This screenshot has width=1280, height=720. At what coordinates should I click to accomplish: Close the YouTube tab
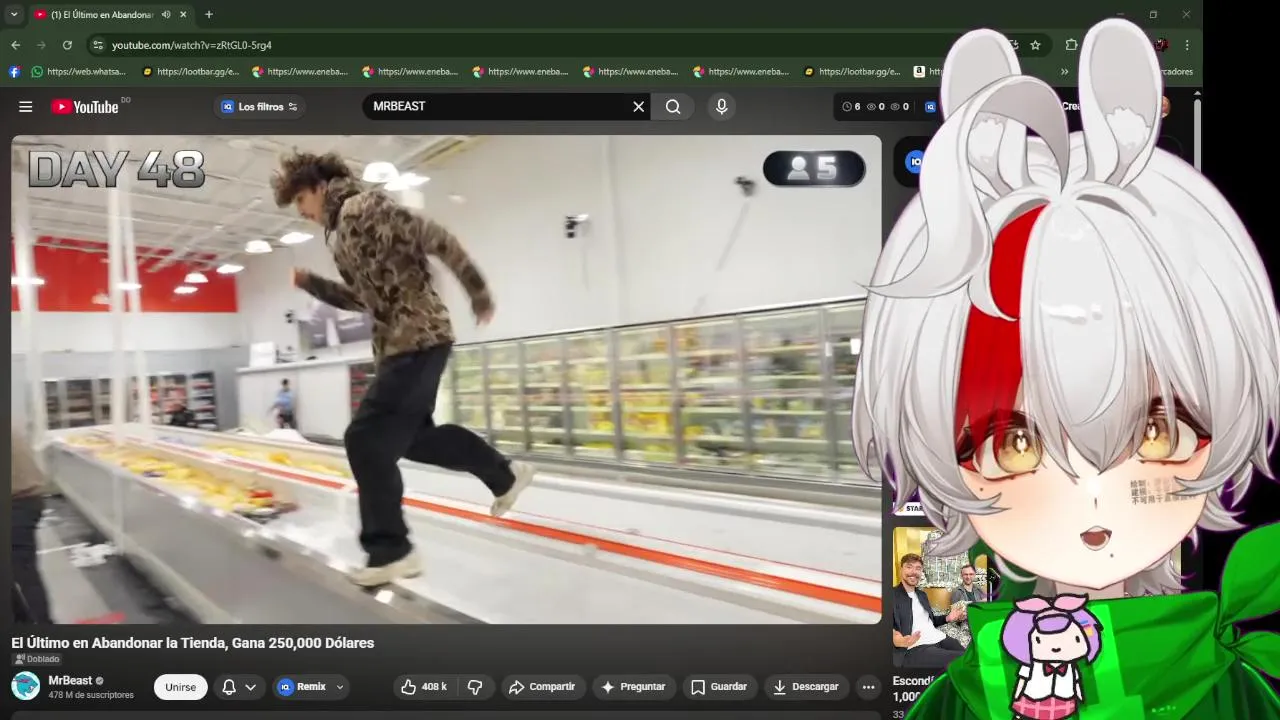tap(184, 15)
